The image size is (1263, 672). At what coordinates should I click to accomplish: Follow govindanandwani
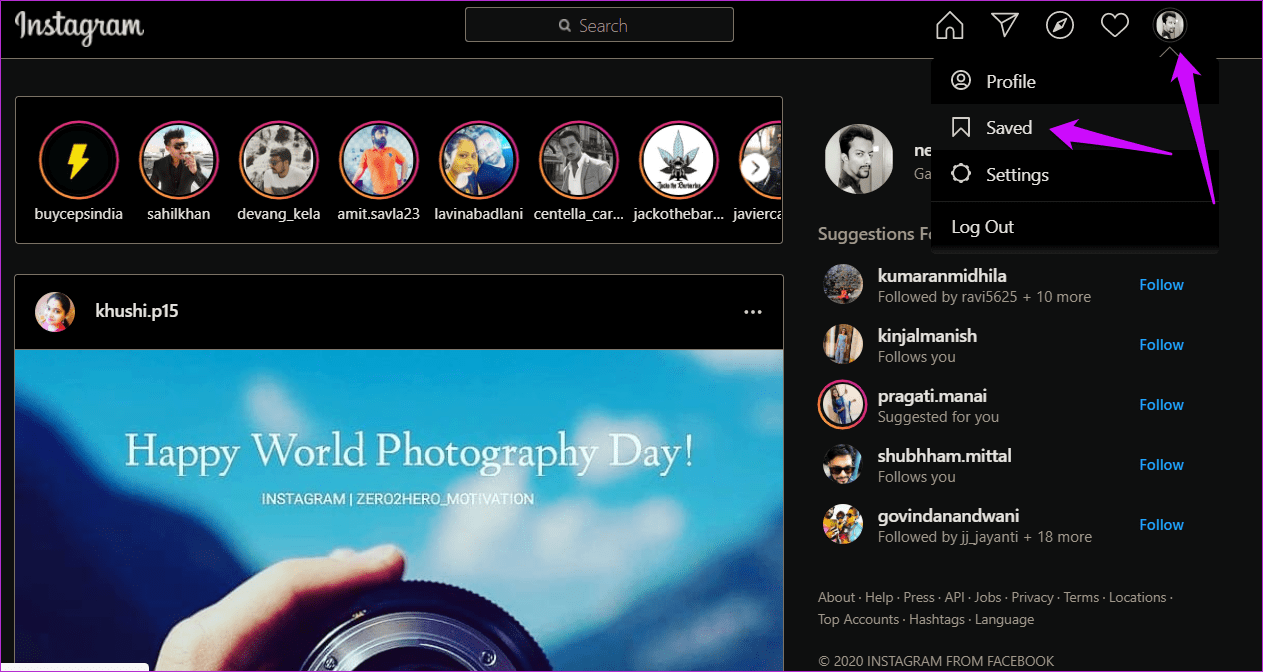1161,525
